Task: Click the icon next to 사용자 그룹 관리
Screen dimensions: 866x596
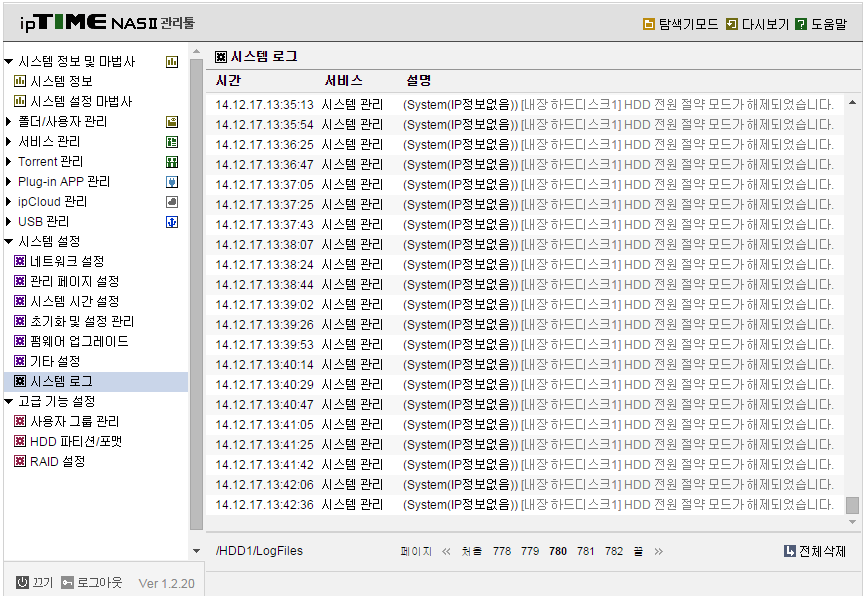Action: (x=20, y=421)
